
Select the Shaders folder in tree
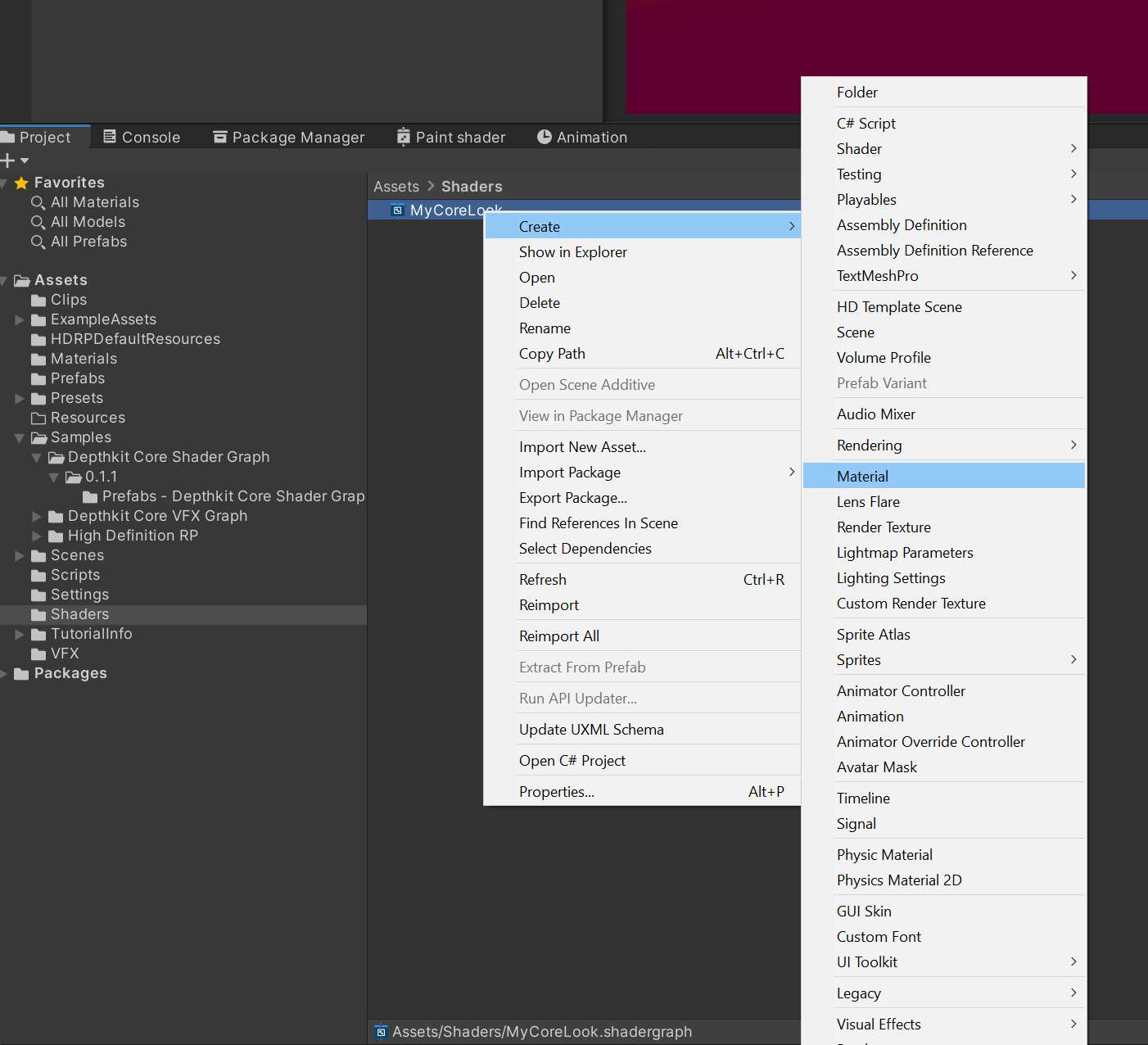point(79,614)
